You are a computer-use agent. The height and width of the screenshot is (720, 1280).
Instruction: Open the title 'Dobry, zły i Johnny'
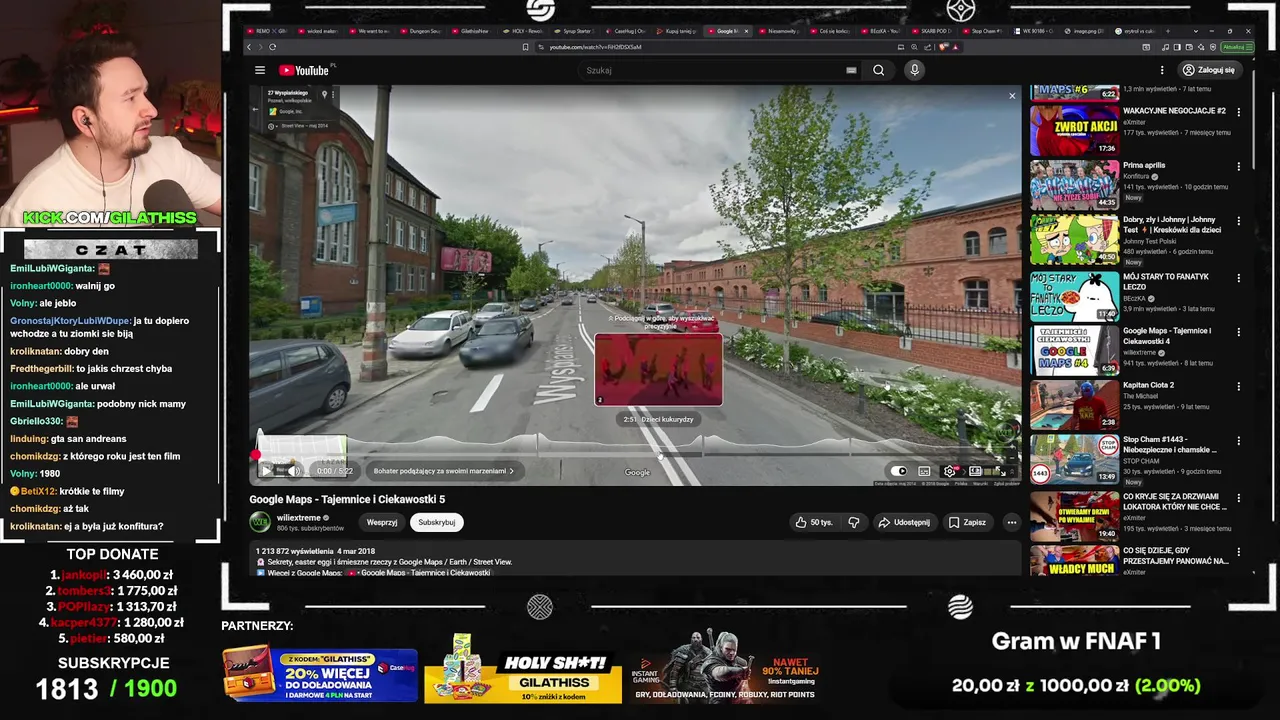click(x=1172, y=225)
